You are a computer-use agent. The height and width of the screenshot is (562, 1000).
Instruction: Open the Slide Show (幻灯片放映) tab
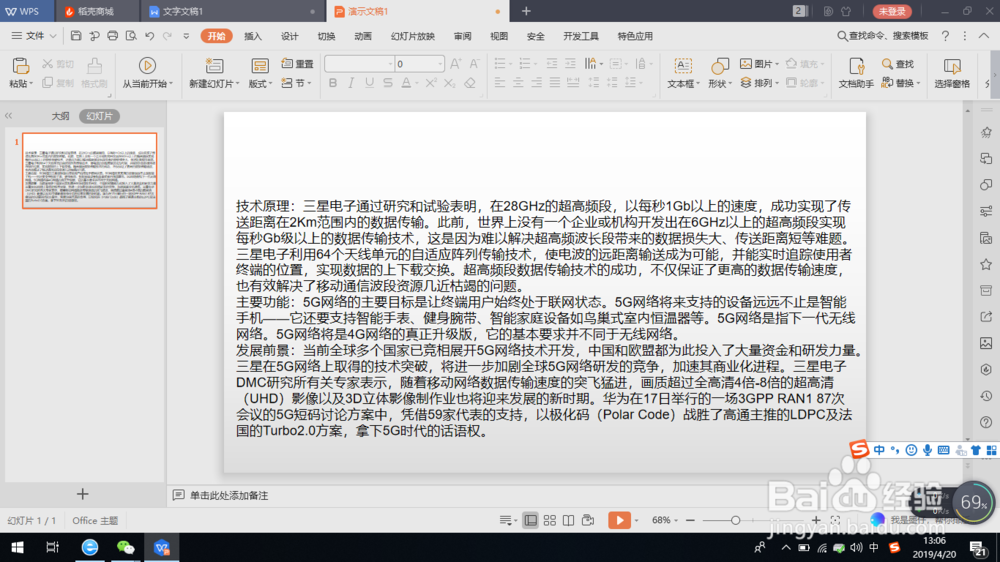pyautogui.click(x=413, y=36)
